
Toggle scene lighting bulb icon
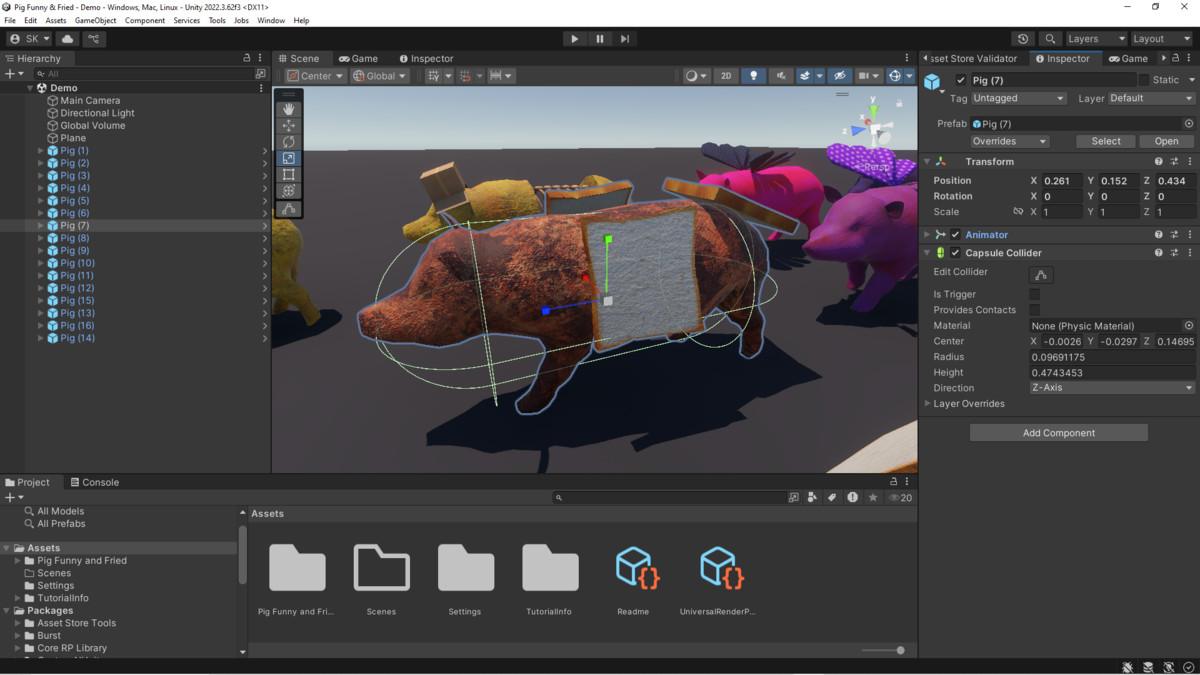(754, 76)
